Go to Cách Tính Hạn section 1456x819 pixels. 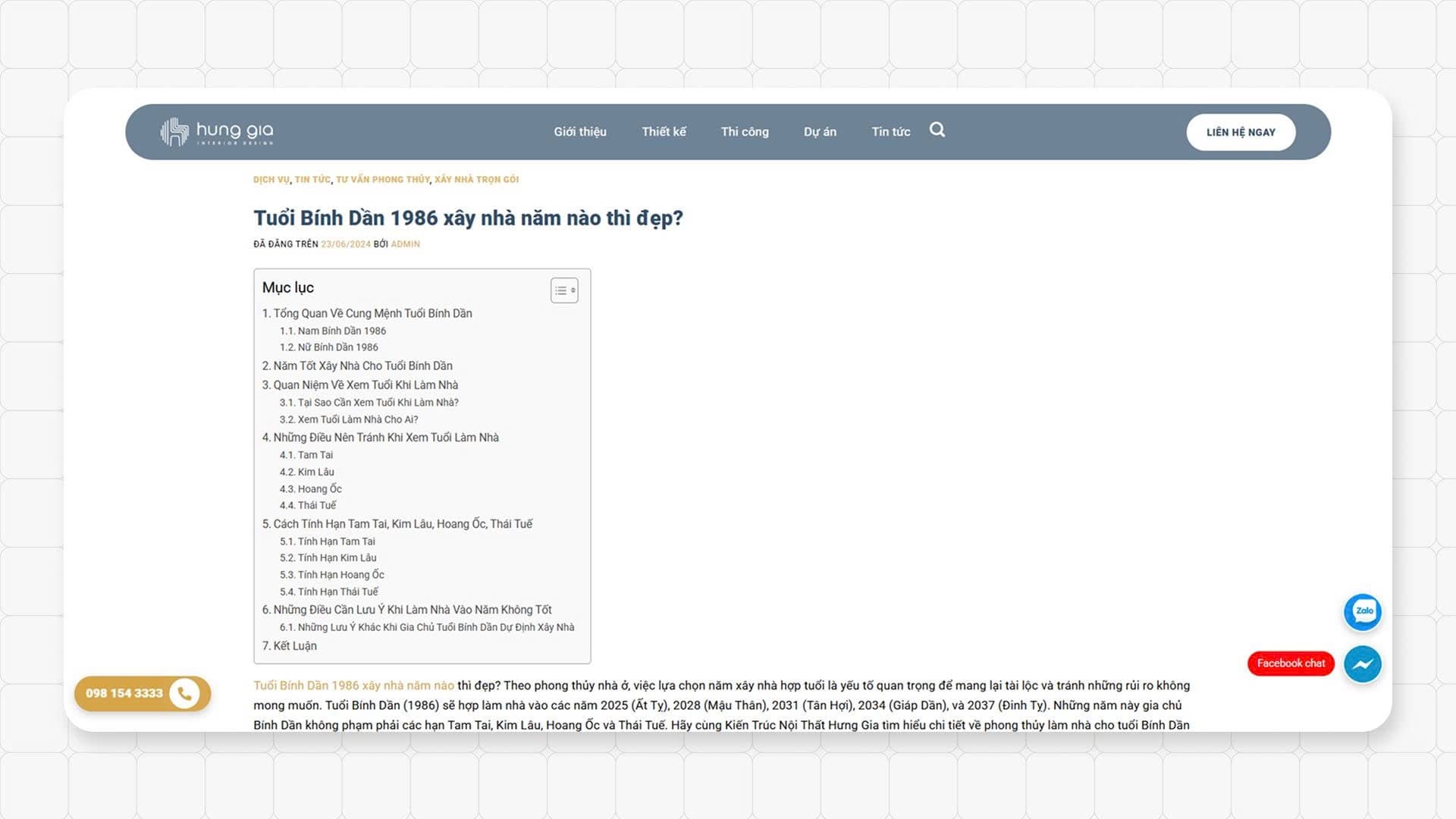tap(397, 524)
